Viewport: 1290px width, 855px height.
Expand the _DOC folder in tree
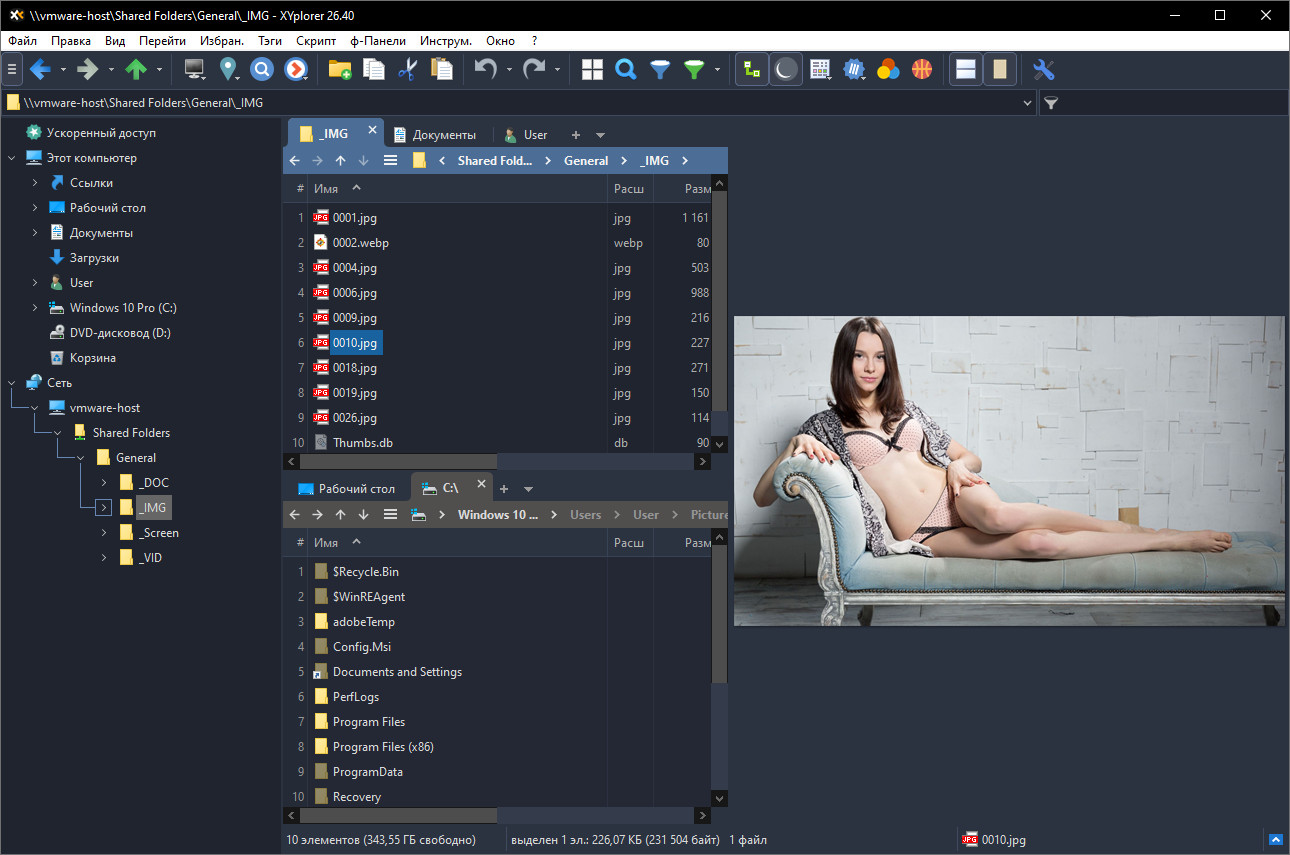(104, 483)
